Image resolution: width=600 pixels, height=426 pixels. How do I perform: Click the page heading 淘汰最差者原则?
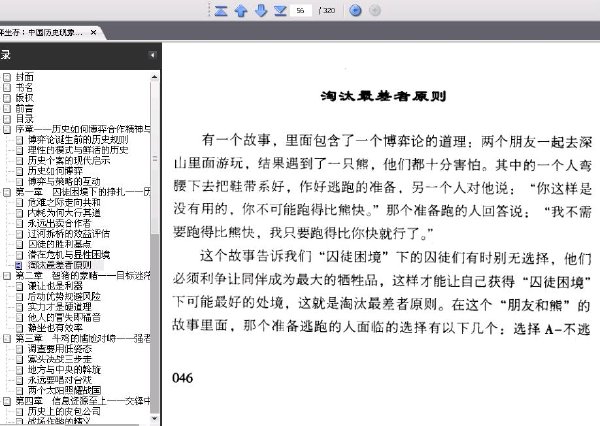click(383, 96)
